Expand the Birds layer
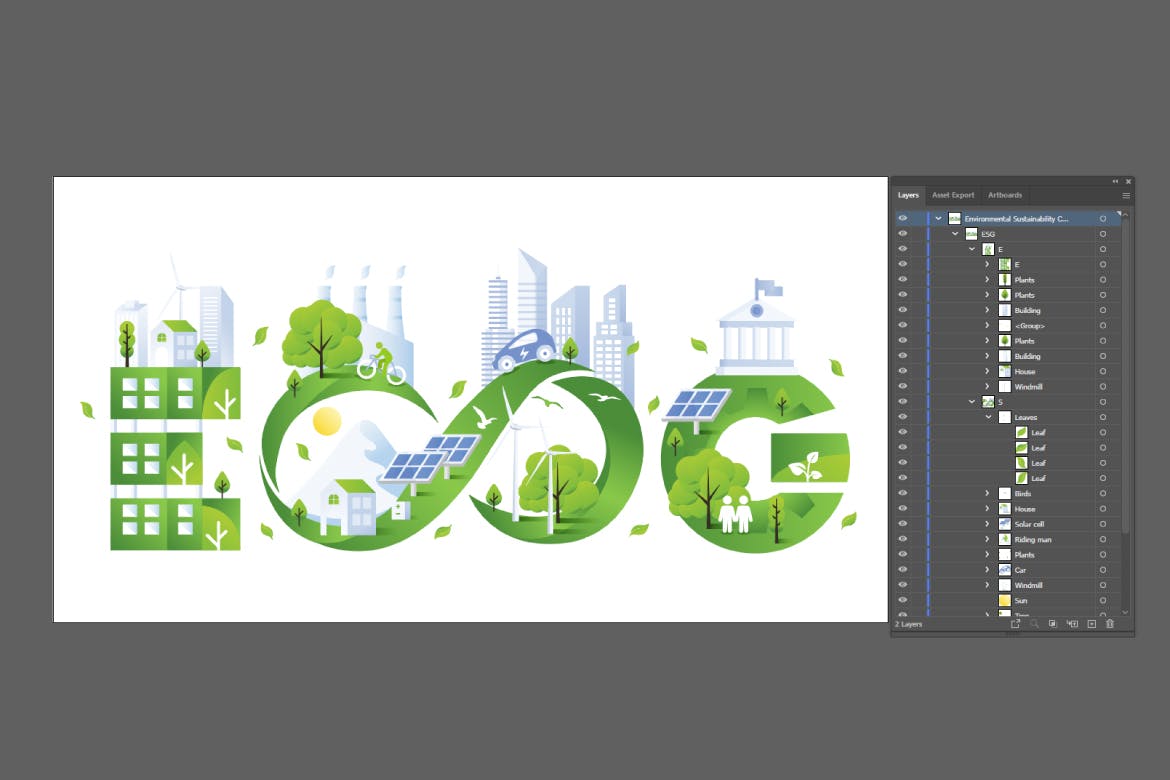 (x=987, y=493)
